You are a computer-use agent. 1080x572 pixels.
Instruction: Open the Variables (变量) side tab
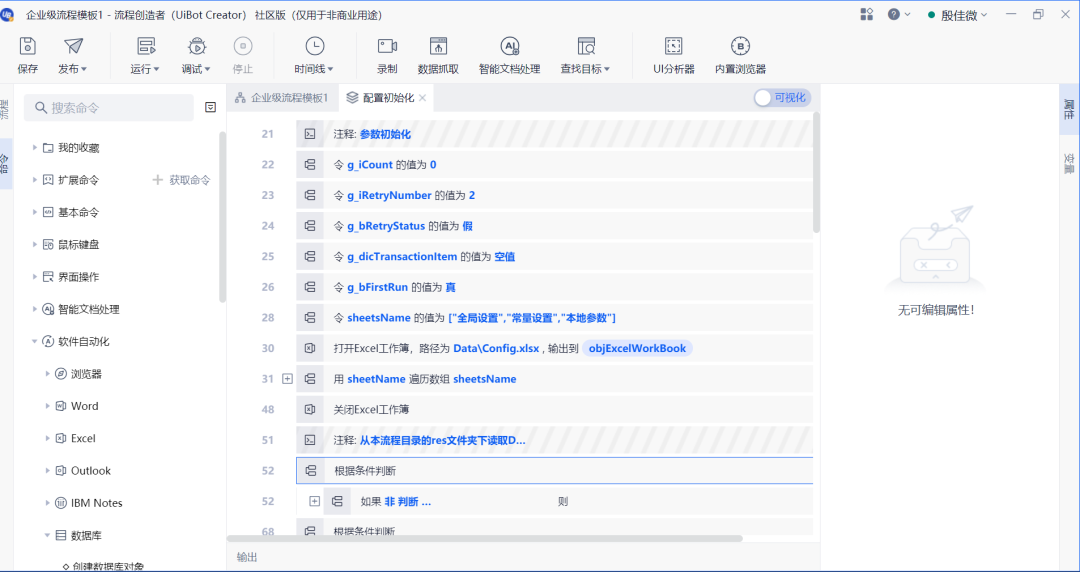(x=1069, y=163)
